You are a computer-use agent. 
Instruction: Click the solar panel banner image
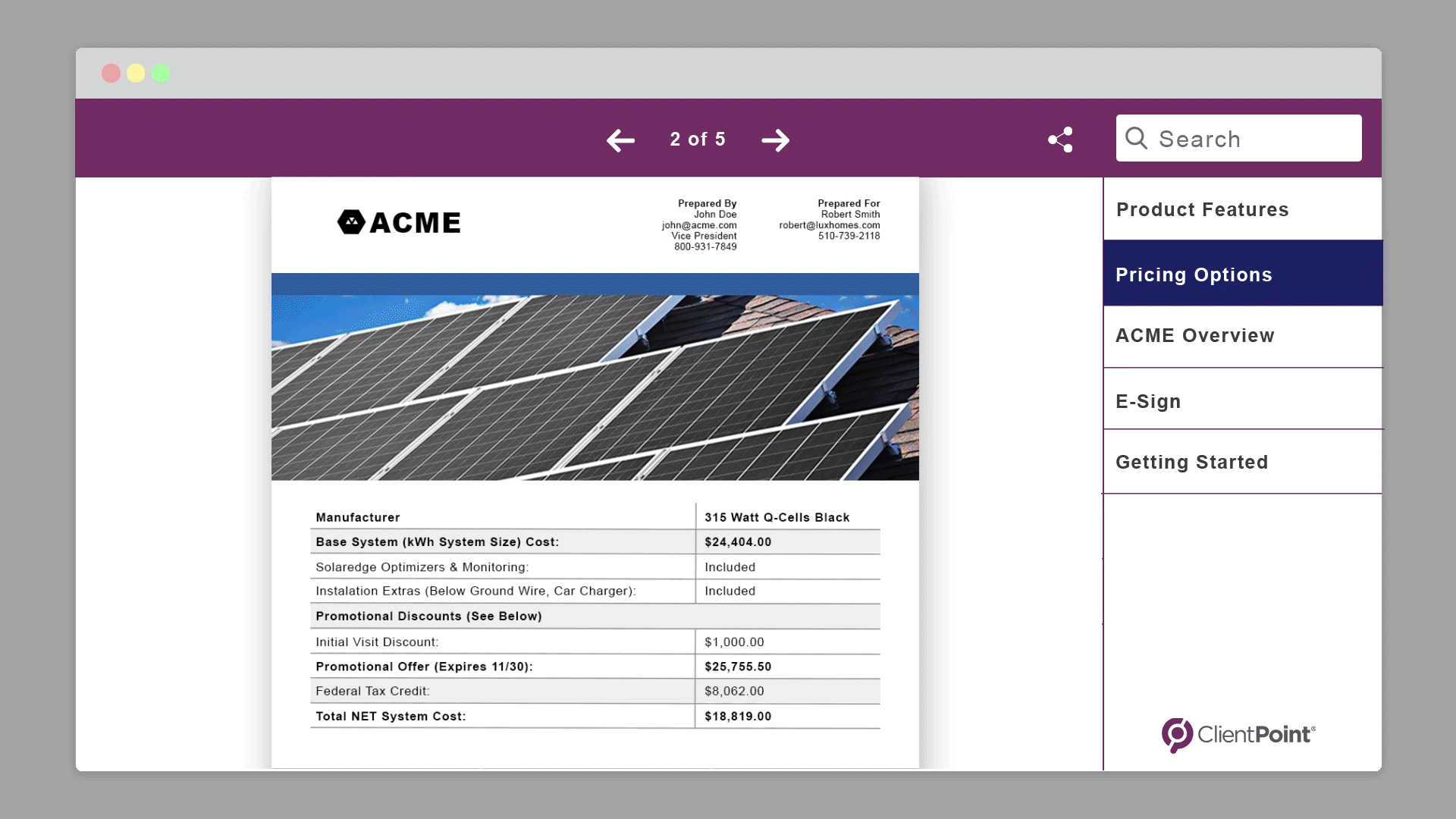click(595, 387)
